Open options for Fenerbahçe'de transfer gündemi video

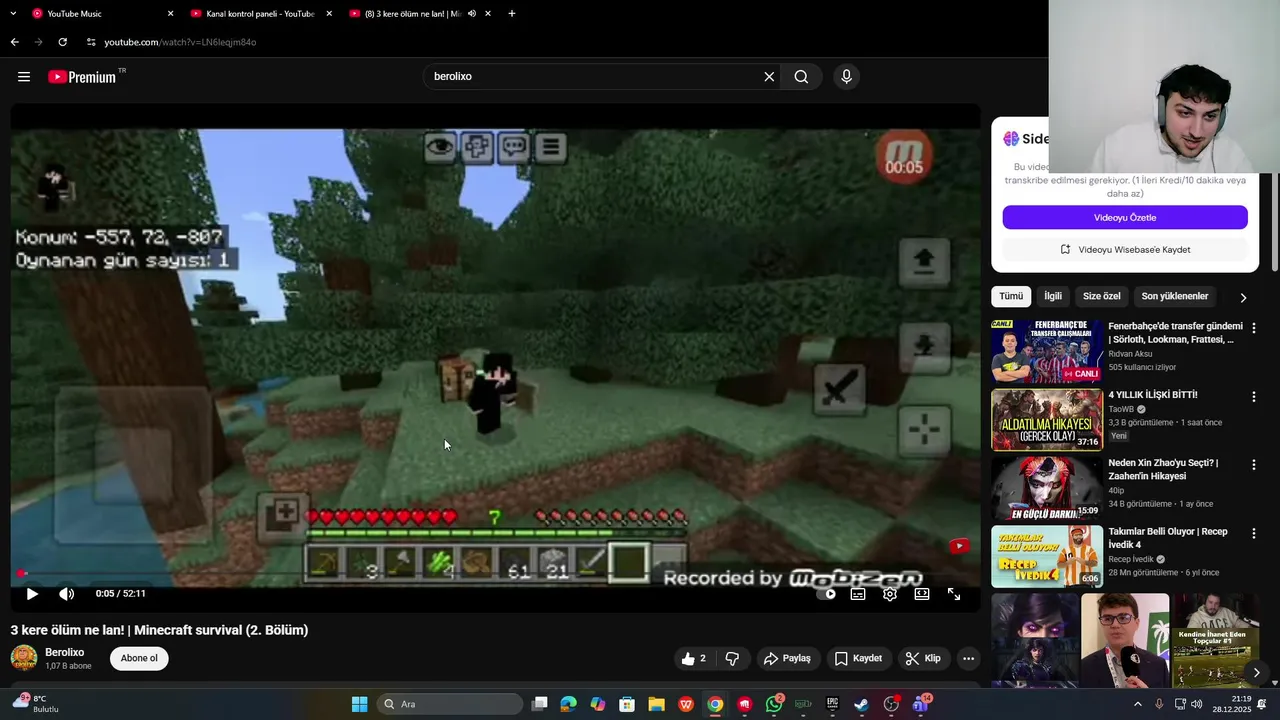(1253, 328)
